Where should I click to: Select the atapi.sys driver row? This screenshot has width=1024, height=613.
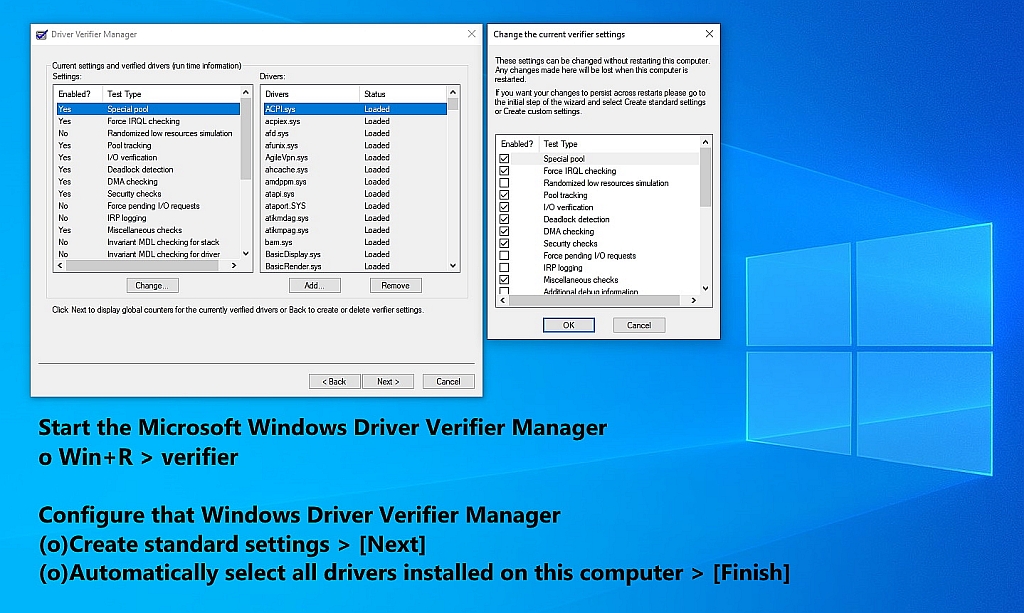point(355,194)
